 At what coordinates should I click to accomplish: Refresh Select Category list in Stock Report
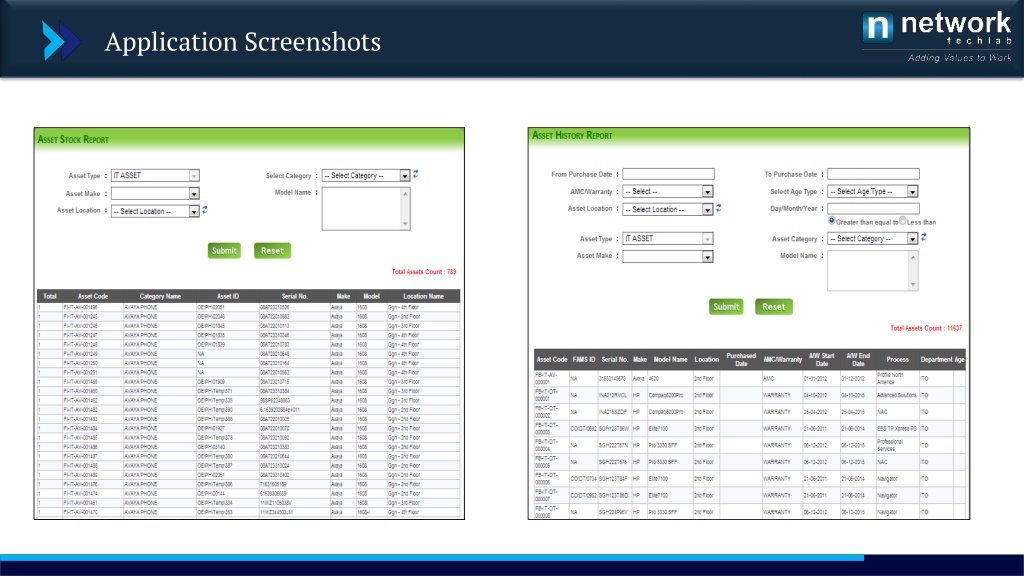pyautogui.click(x=415, y=175)
